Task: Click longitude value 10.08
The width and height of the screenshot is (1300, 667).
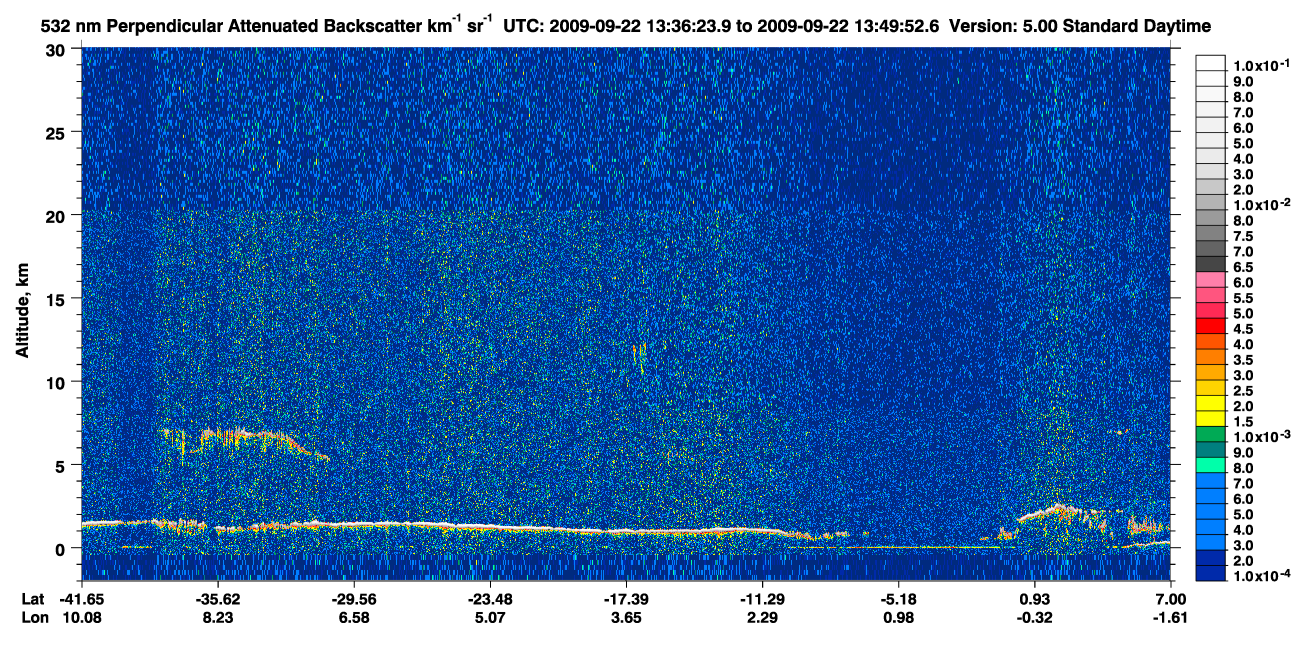Action: (82, 617)
